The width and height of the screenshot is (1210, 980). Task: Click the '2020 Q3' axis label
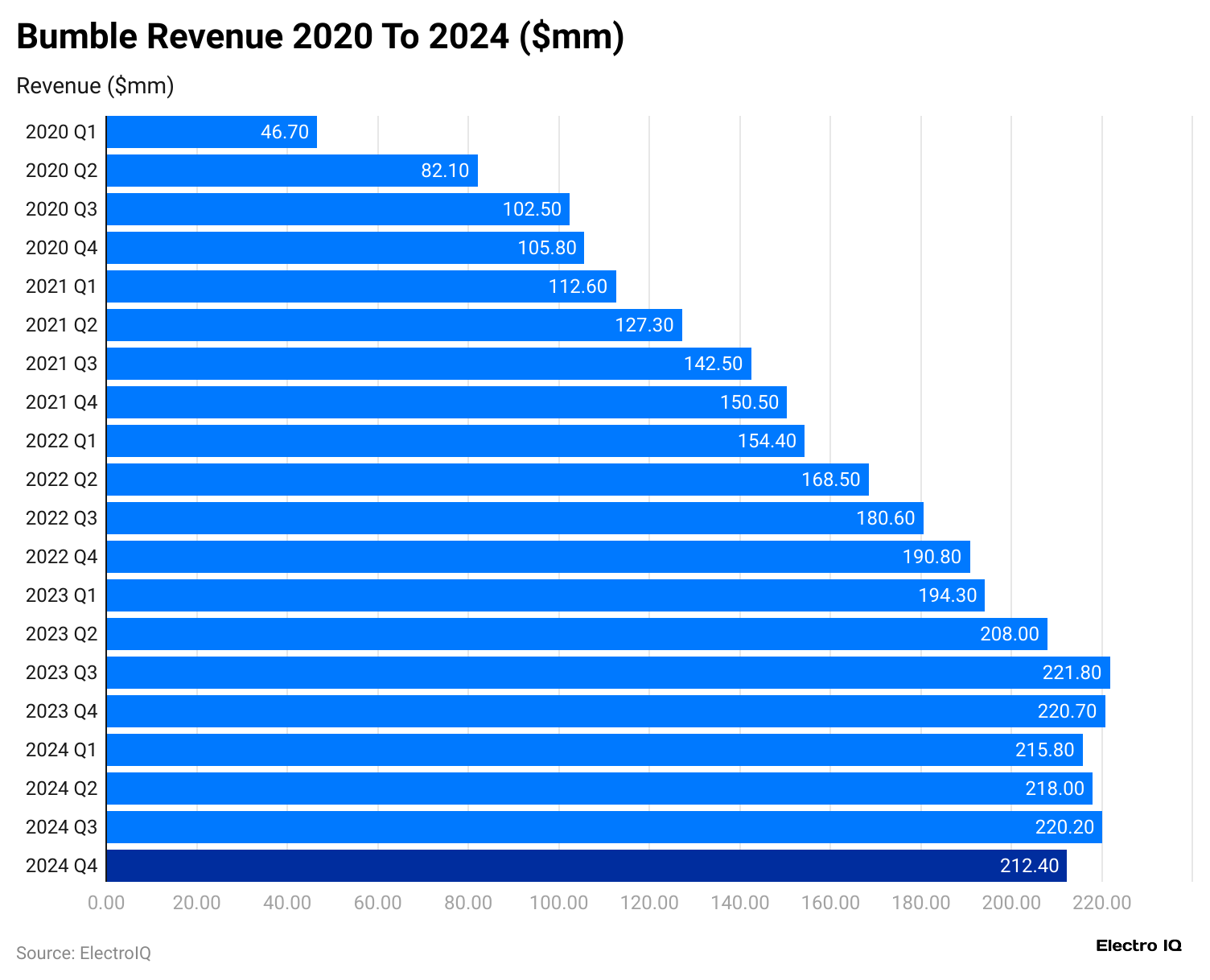tap(61, 209)
